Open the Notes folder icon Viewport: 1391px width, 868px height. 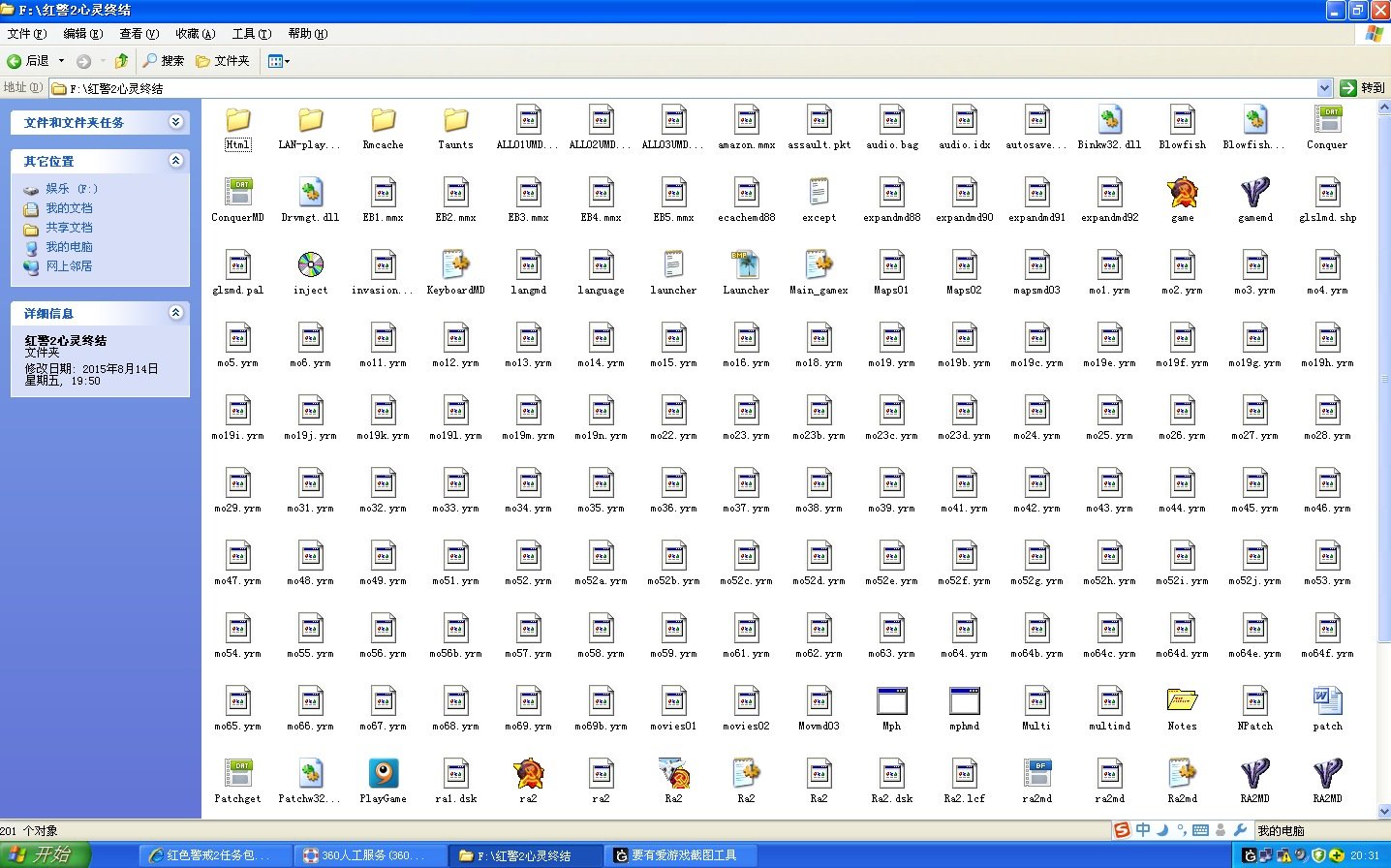pos(1182,701)
